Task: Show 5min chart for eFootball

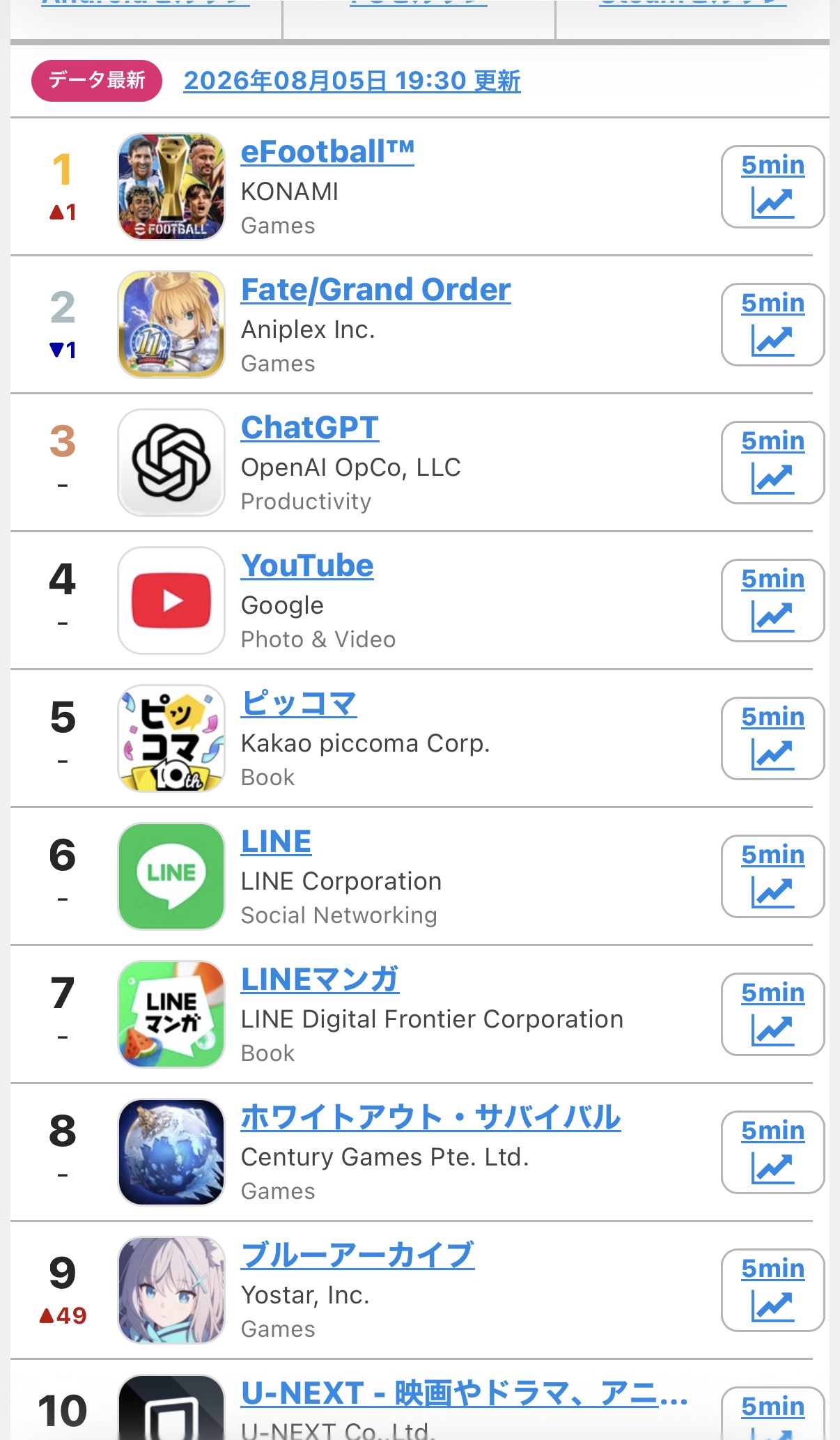Action: tap(773, 187)
